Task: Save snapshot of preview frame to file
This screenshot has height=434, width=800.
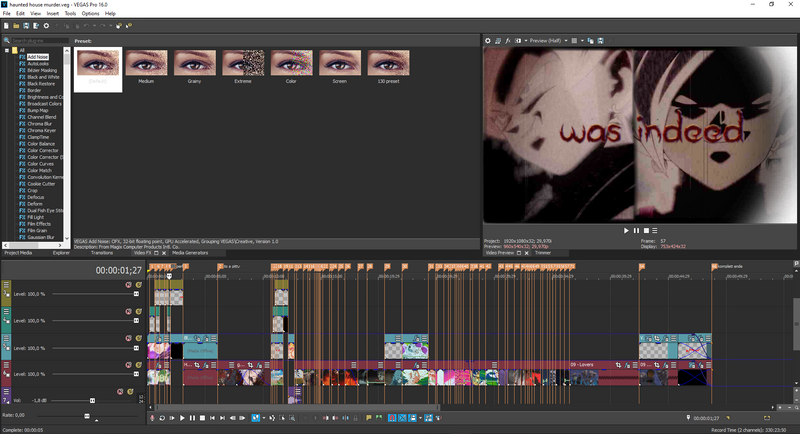Action: (600, 41)
